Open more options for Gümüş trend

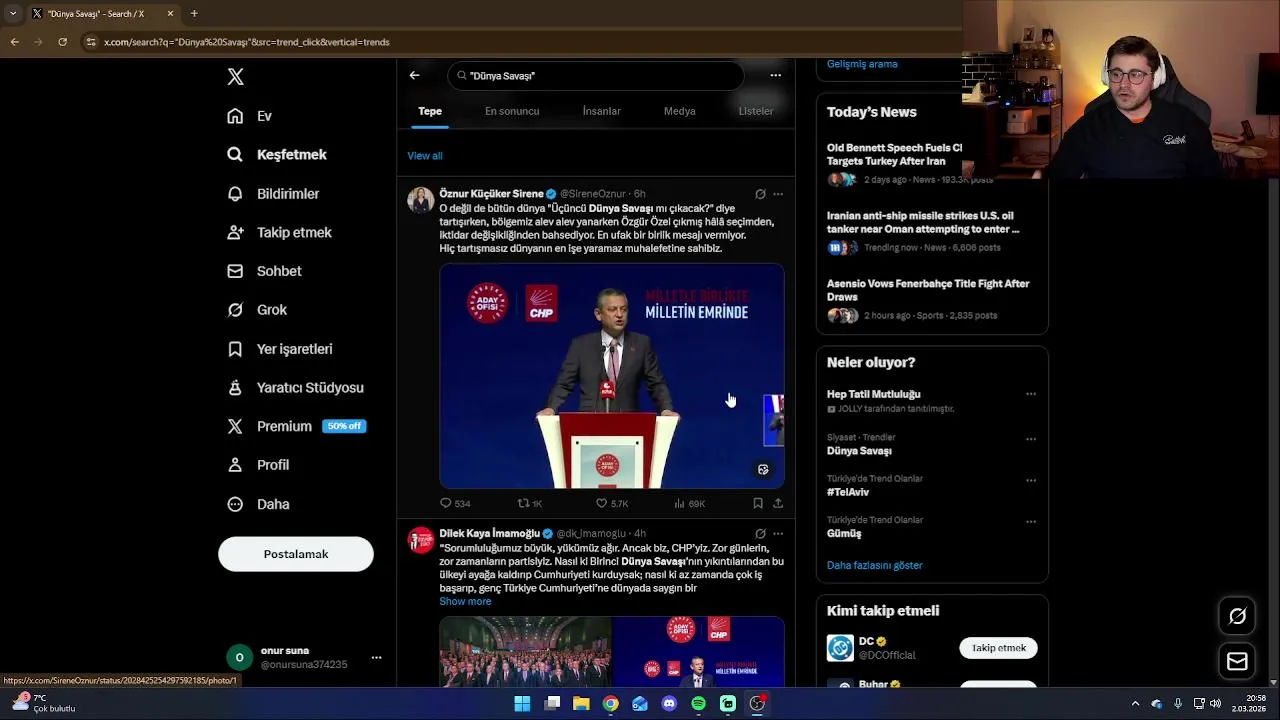1031,521
